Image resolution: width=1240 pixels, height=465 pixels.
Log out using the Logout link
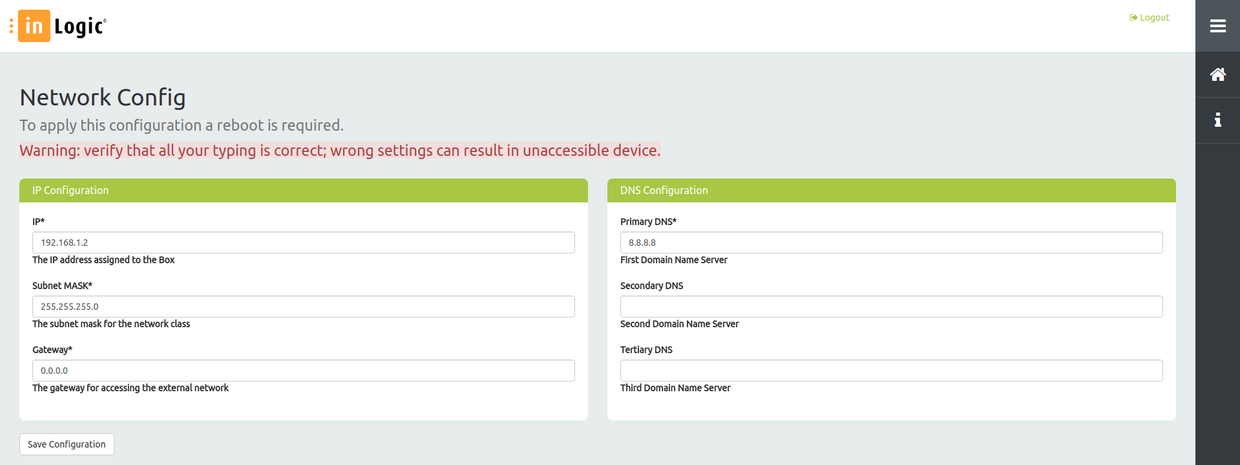pos(1149,18)
